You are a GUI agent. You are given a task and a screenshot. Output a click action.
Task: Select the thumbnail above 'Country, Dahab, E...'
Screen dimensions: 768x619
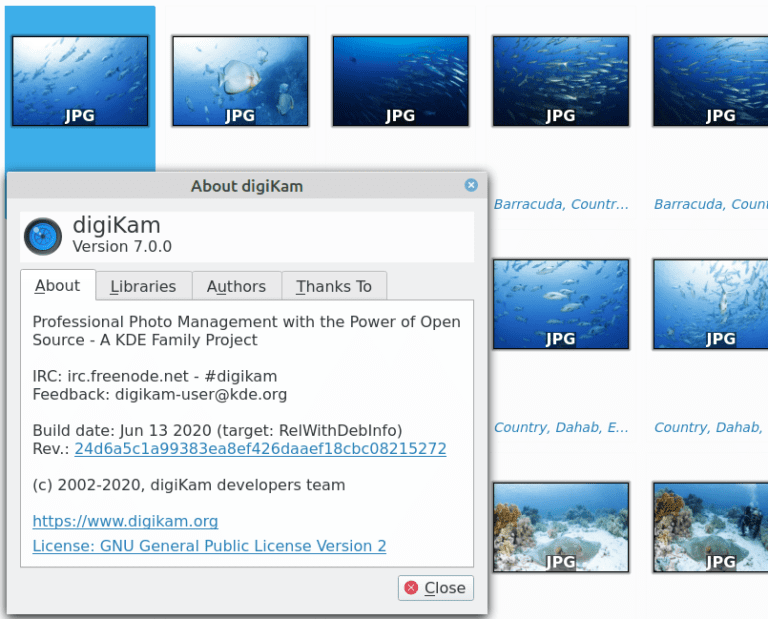tap(561, 304)
